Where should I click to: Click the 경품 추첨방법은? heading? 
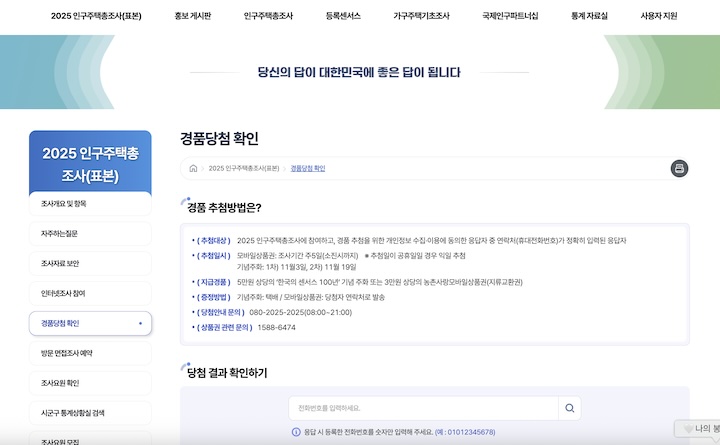click(x=224, y=208)
